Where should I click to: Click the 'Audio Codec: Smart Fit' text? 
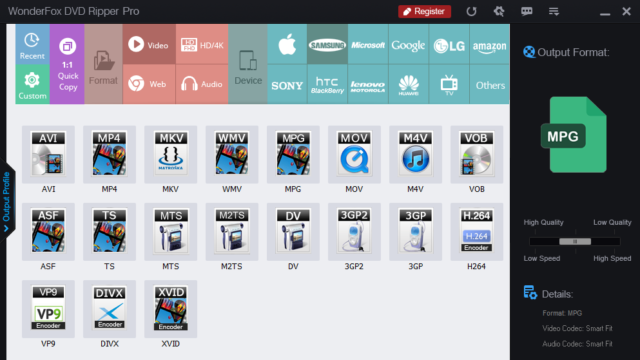(x=577, y=344)
